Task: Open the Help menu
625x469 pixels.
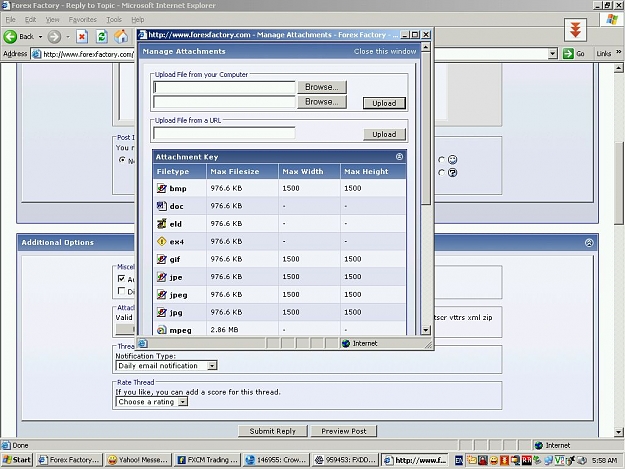Action: [x=138, y=20]
